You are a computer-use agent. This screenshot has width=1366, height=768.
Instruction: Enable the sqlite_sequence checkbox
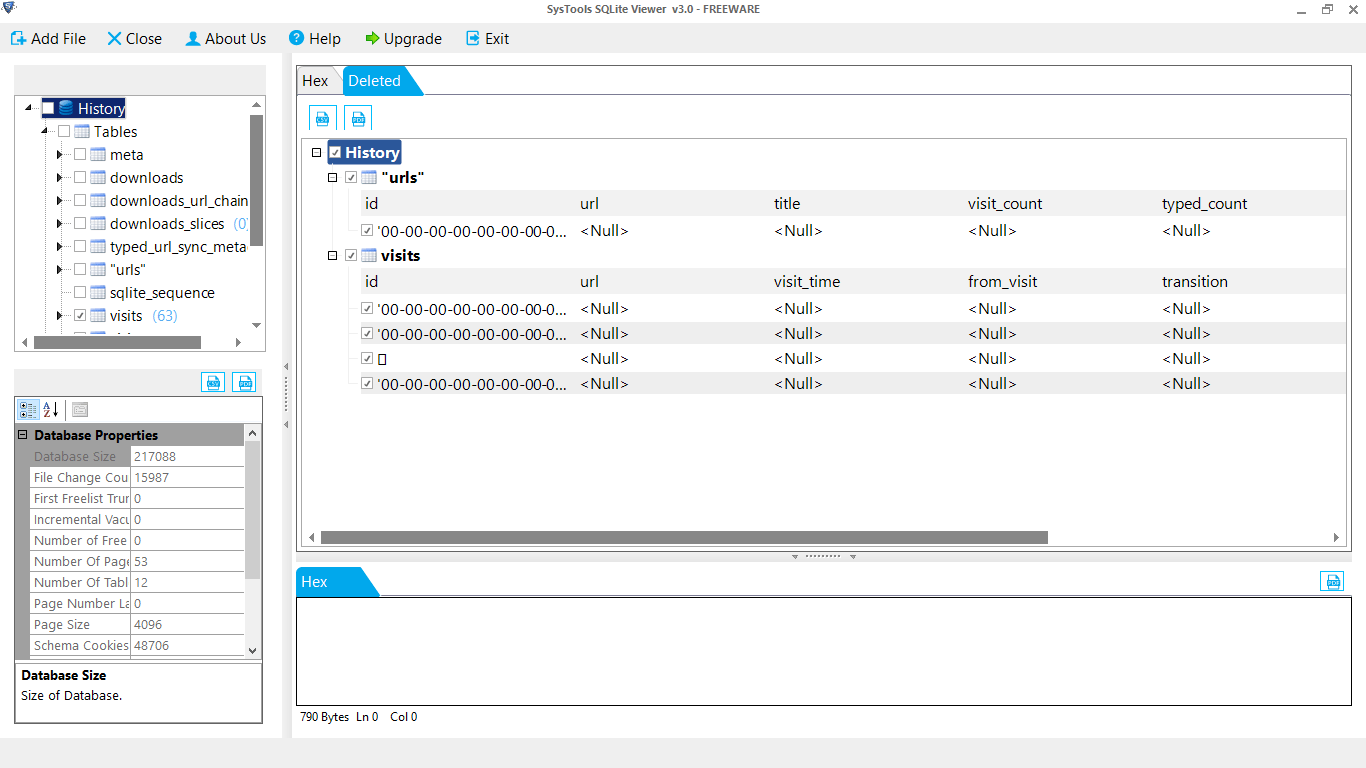click(80, 292)
